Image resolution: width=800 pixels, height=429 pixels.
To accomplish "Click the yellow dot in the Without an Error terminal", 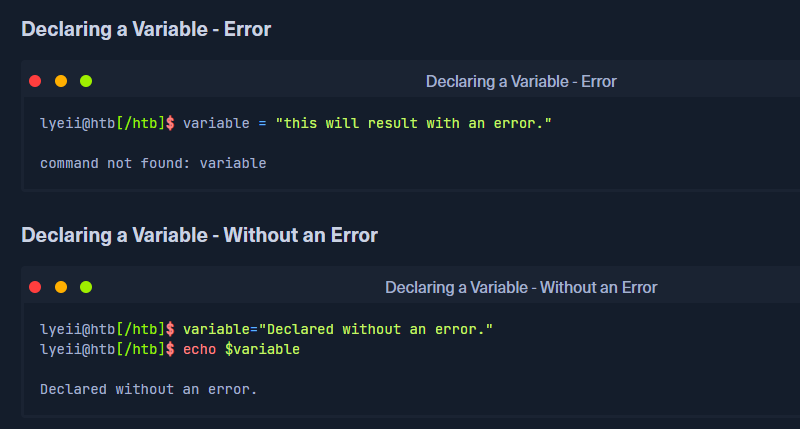I will pos(60,287).
